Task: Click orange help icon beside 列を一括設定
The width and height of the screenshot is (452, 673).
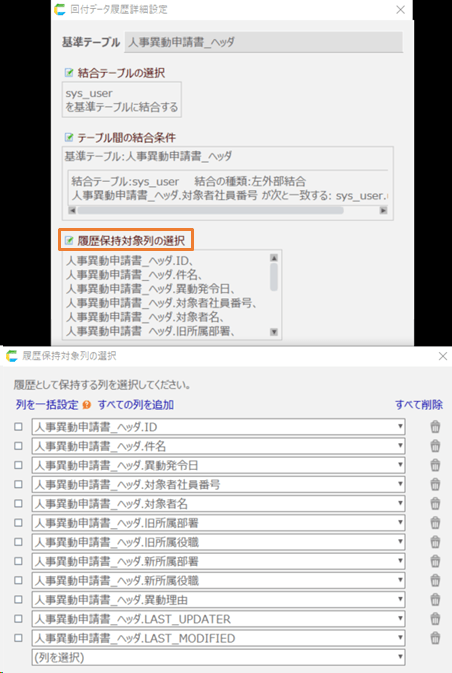Action: pos(87,405)
